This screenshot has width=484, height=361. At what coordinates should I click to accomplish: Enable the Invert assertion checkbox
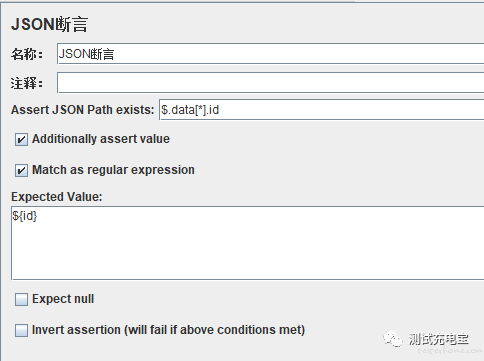[x=21, y=330]
